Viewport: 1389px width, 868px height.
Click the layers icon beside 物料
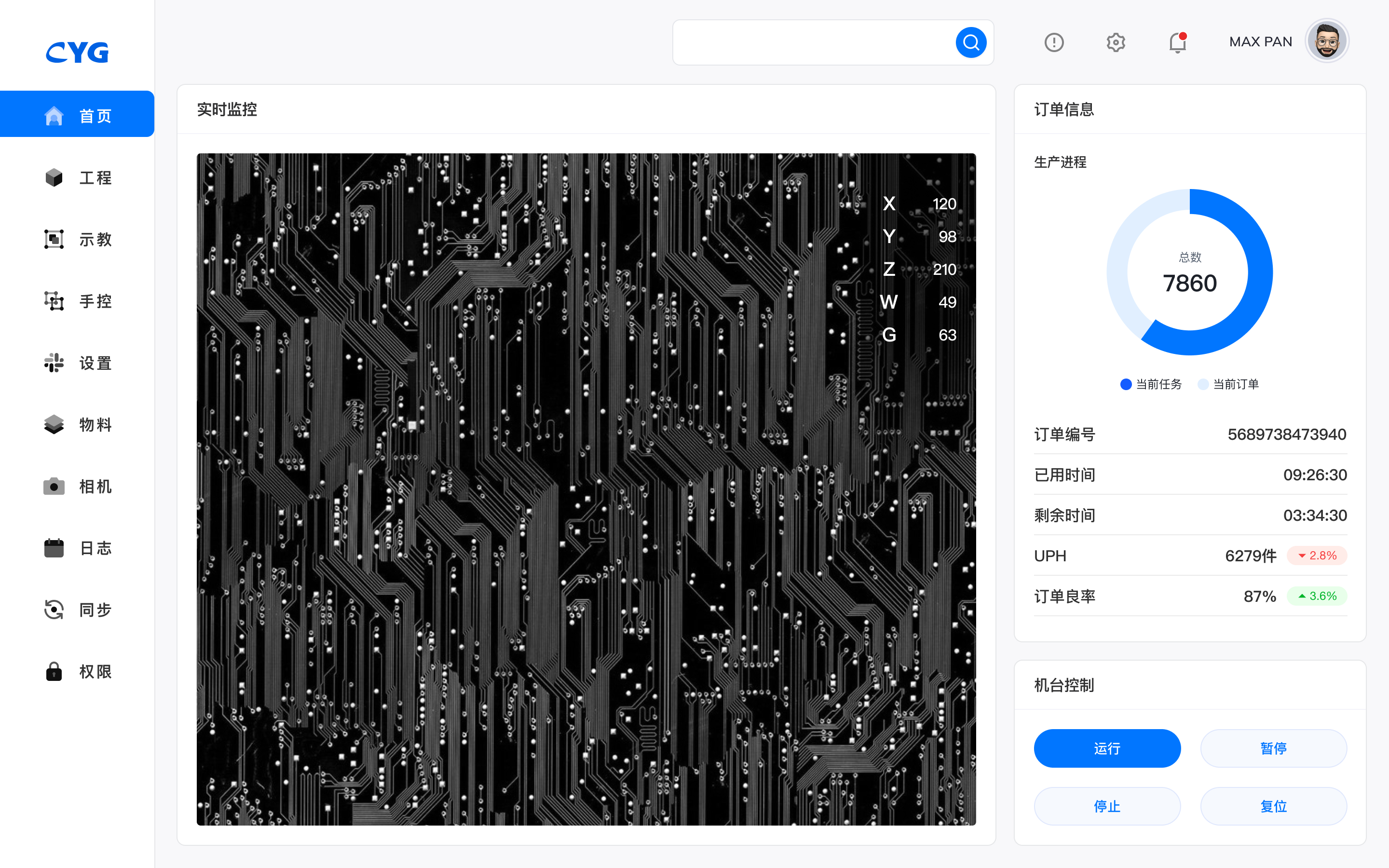54,424
